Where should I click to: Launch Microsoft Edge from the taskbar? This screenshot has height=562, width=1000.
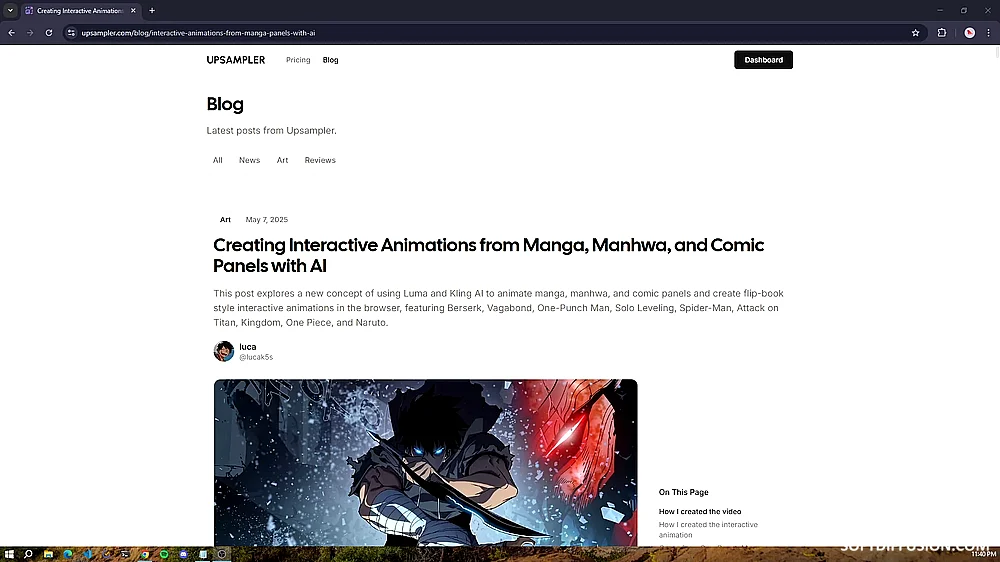[68, 554]
